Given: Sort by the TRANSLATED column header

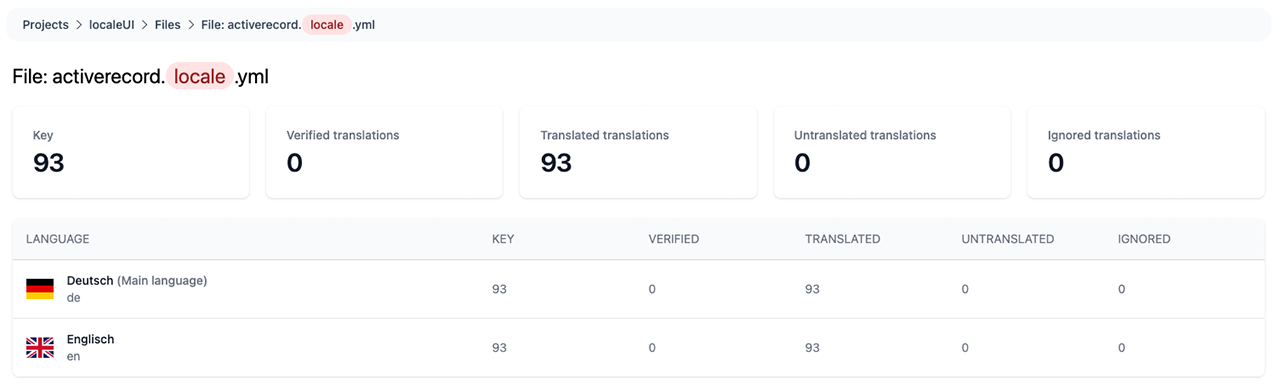Looking at the screenshot, I should (x=842, y=239).
